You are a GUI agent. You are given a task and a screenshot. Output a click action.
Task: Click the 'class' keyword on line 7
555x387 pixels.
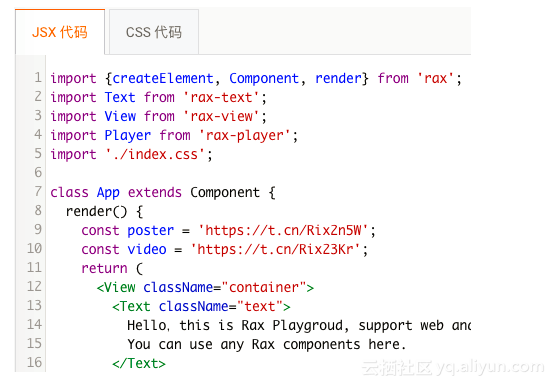(x=69, y=193)
